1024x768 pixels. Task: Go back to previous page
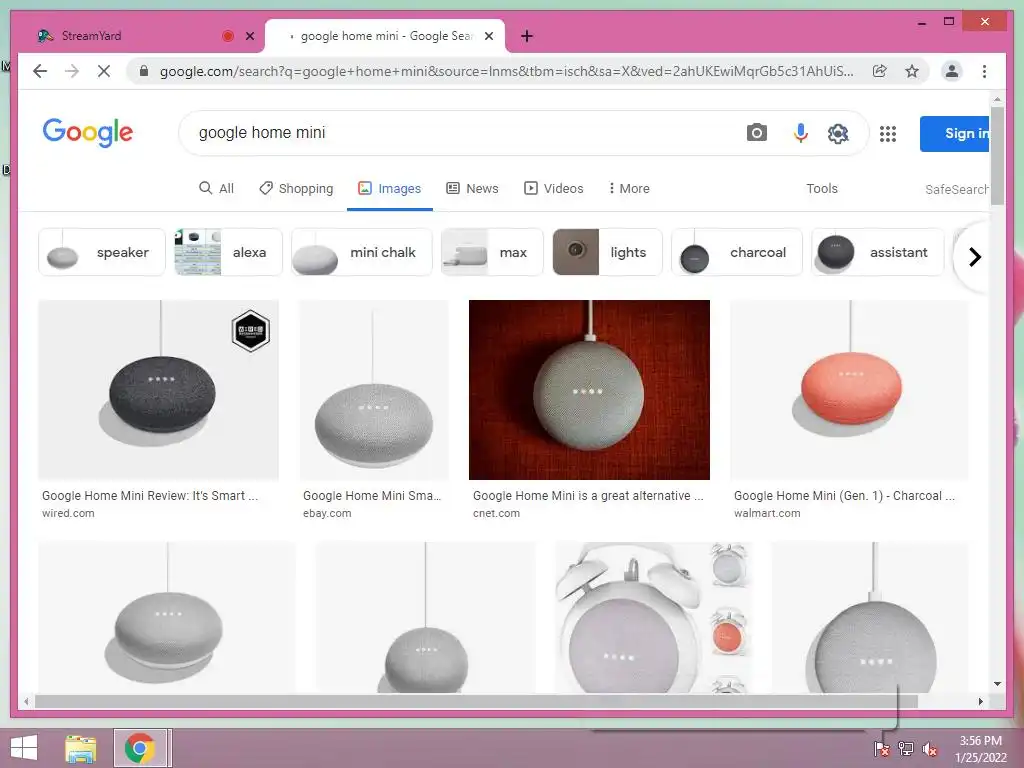tap(40, 71)
